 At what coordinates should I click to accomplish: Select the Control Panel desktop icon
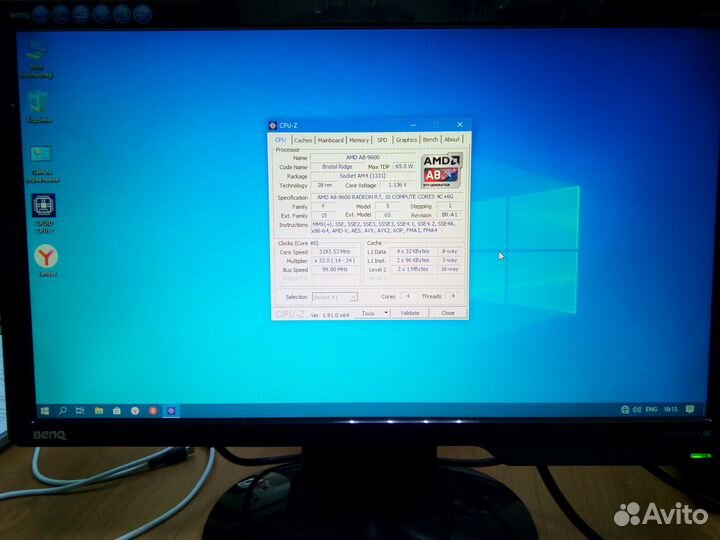click(x=42, y=164)
